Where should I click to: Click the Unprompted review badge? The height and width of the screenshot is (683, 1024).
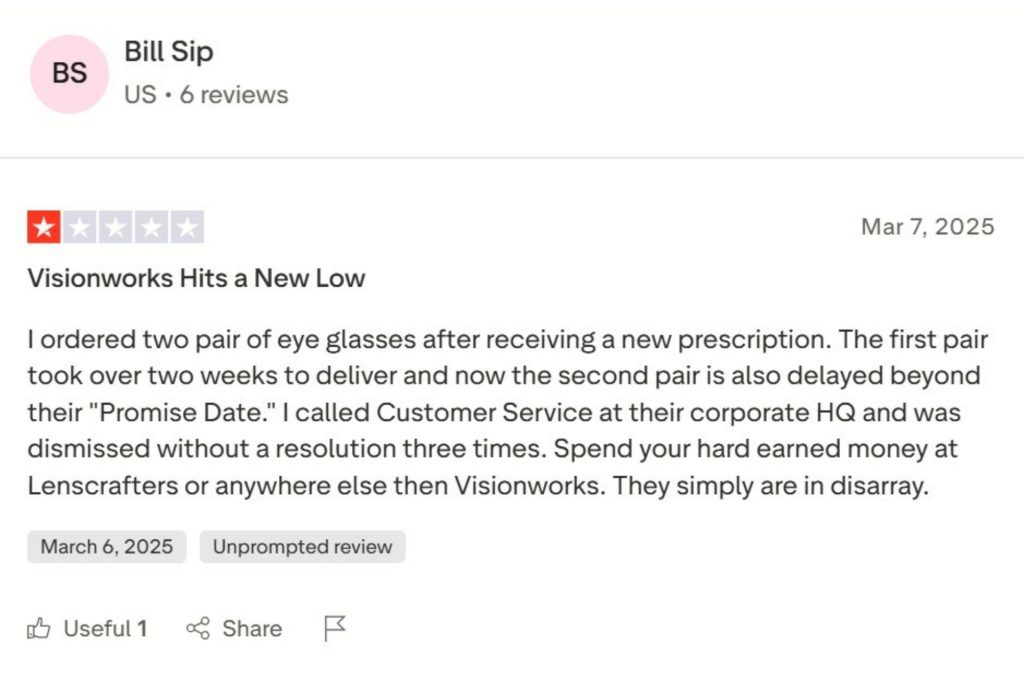click(x=302, y=547)
